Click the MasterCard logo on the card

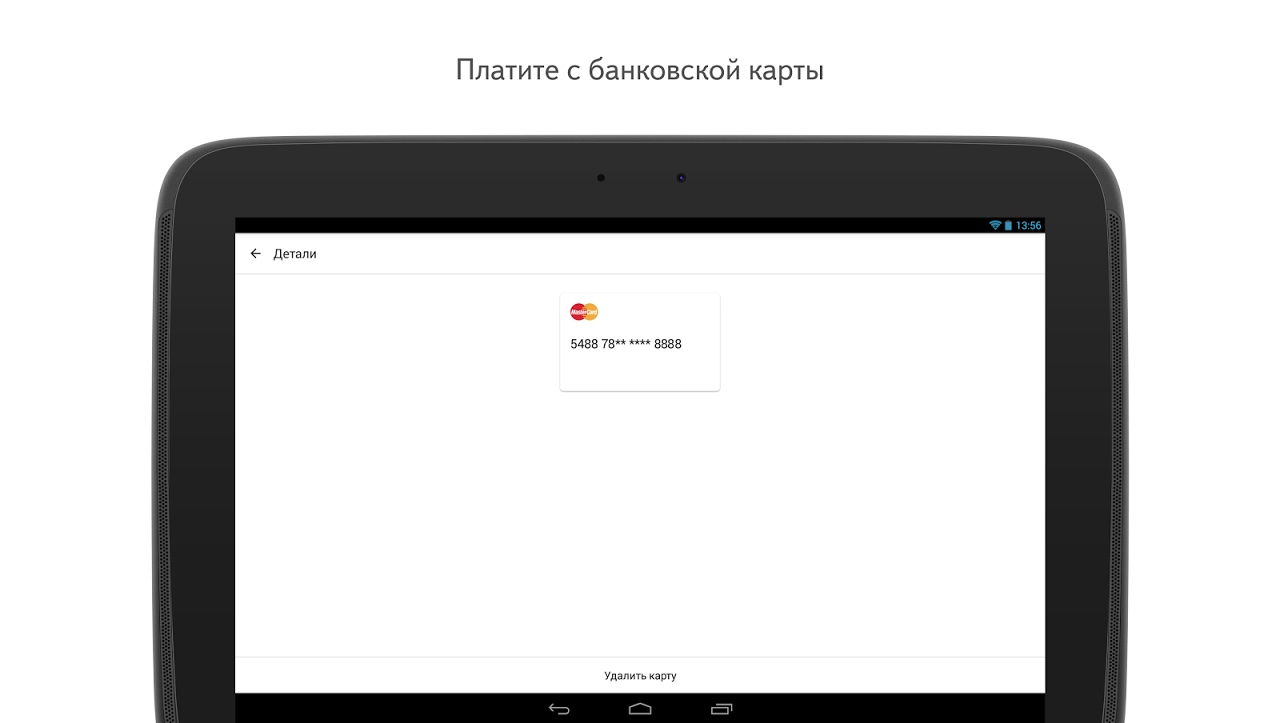point(584,312)
